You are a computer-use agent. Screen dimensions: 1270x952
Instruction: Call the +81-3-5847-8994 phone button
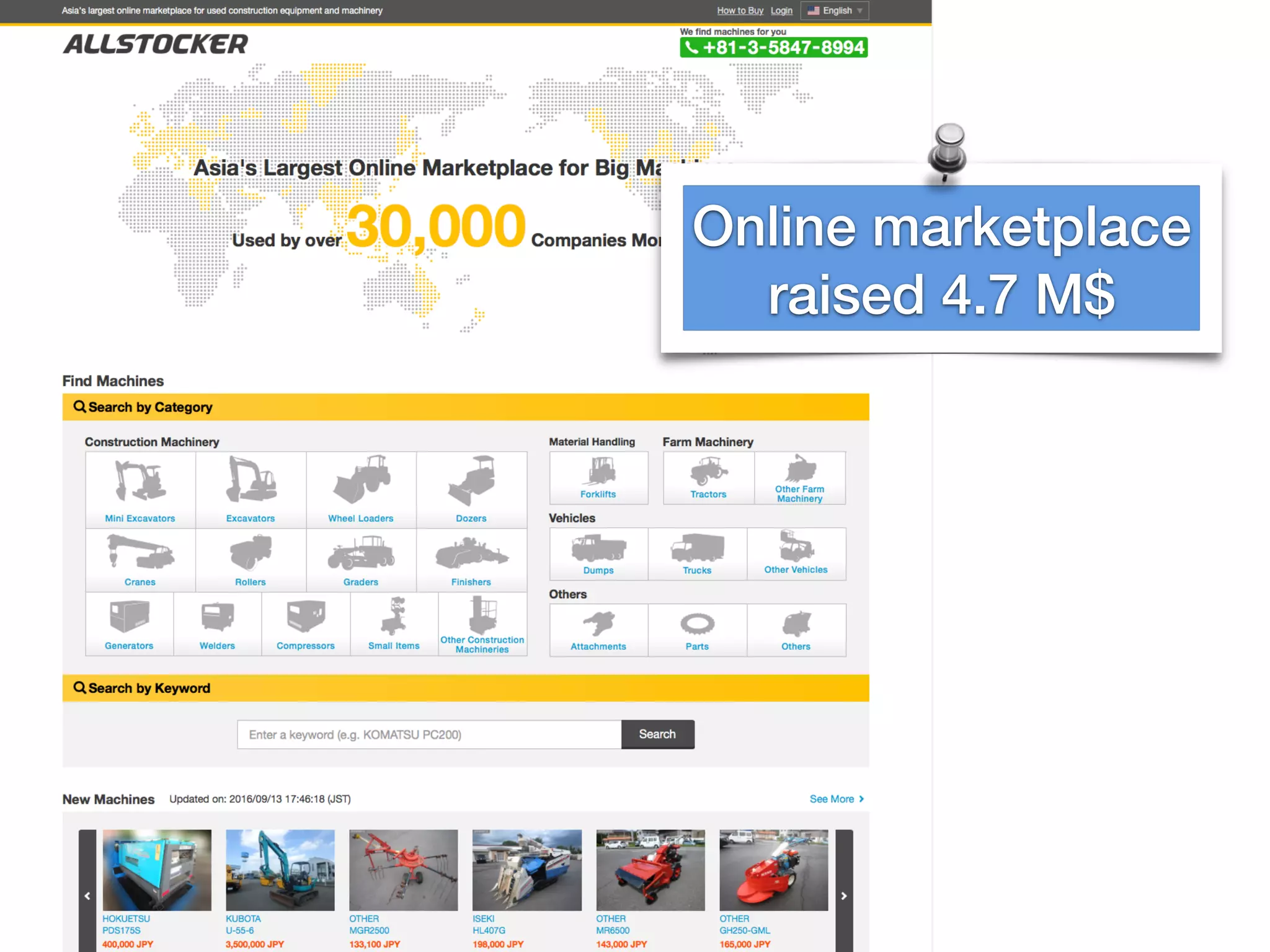pyautogui.click(x=774, y=48)
